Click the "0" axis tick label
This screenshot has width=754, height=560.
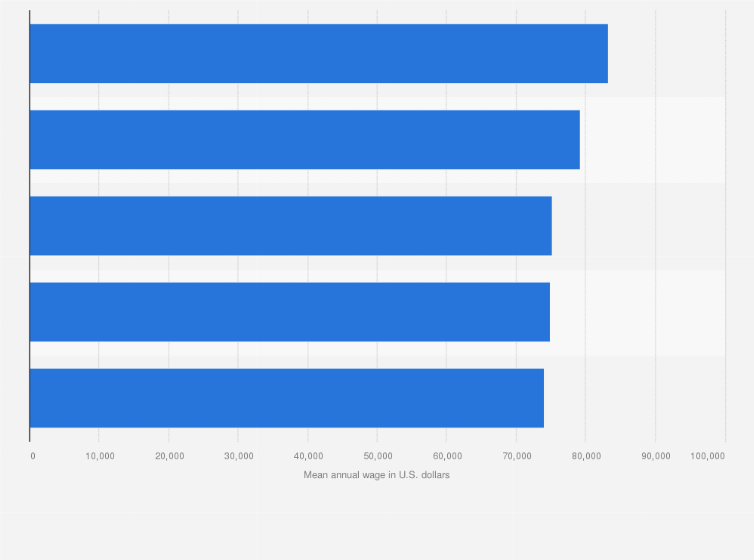[33, 456]
